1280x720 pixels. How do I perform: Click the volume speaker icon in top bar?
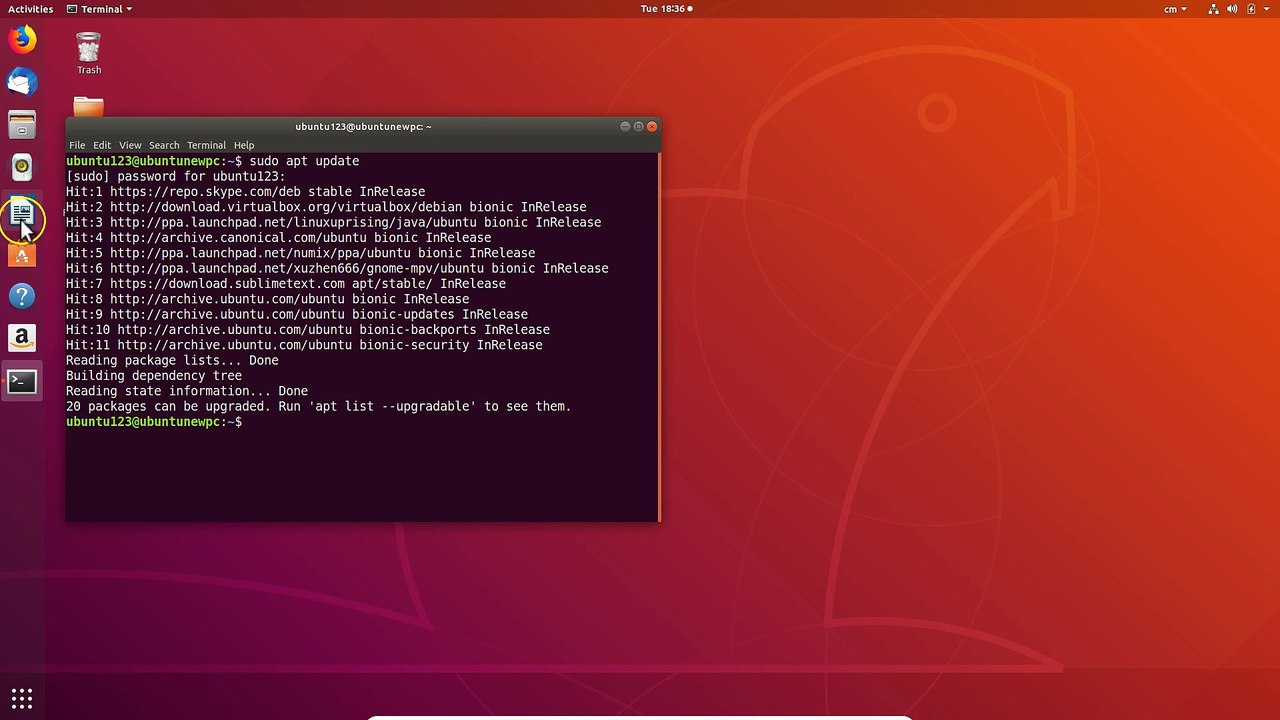[x=1233, y=9]
